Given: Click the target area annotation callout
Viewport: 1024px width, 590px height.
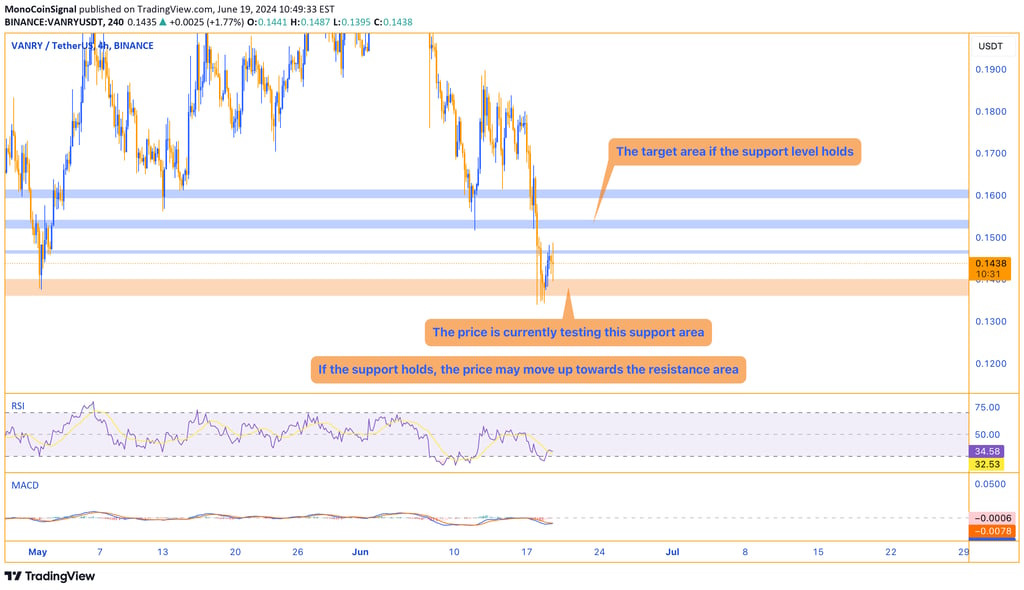Looking at the screenshot, I should pyautogui.click(x=736, y=151).
